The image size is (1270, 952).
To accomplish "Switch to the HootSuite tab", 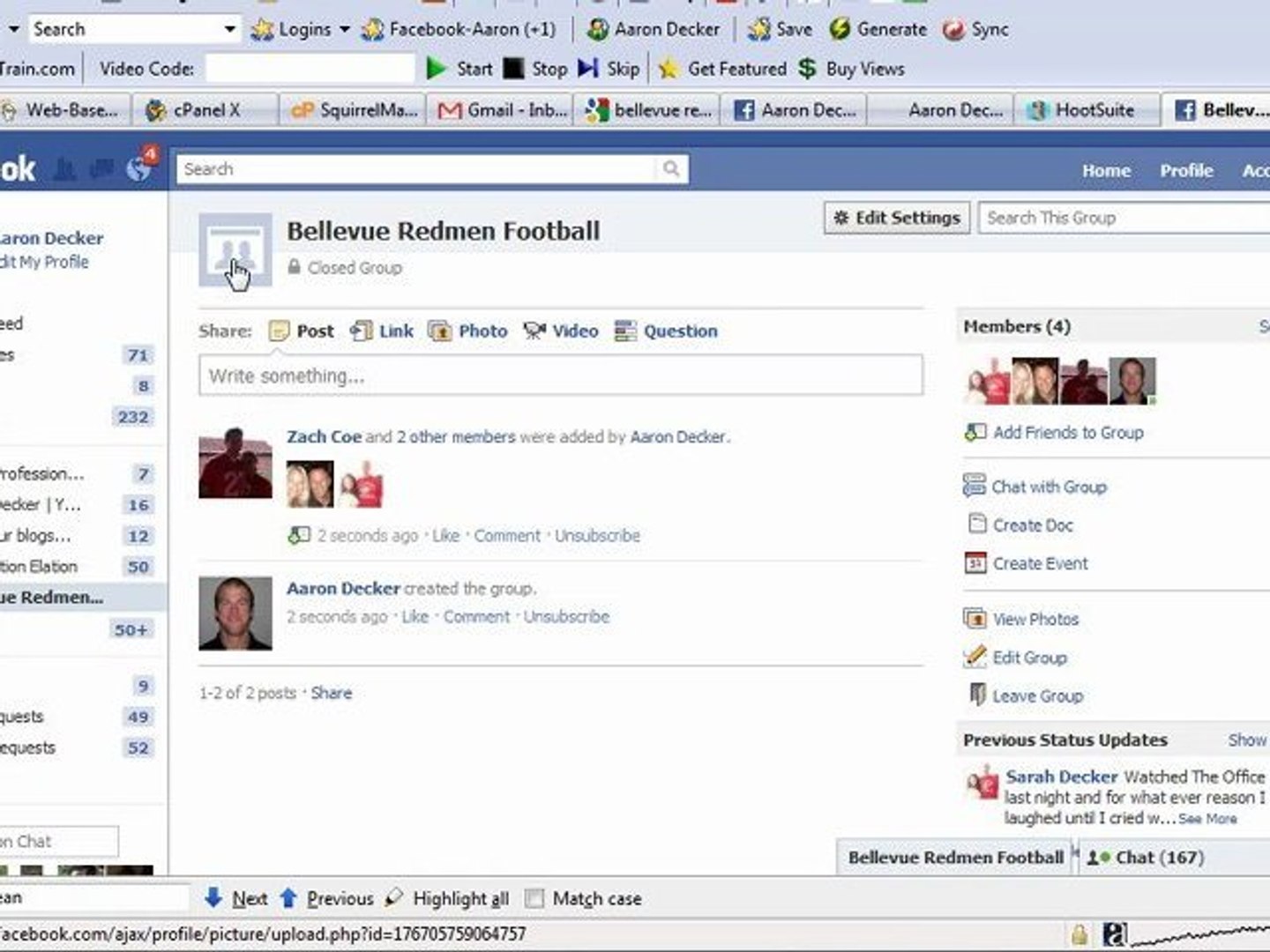I will click(x=1086, y=110).
